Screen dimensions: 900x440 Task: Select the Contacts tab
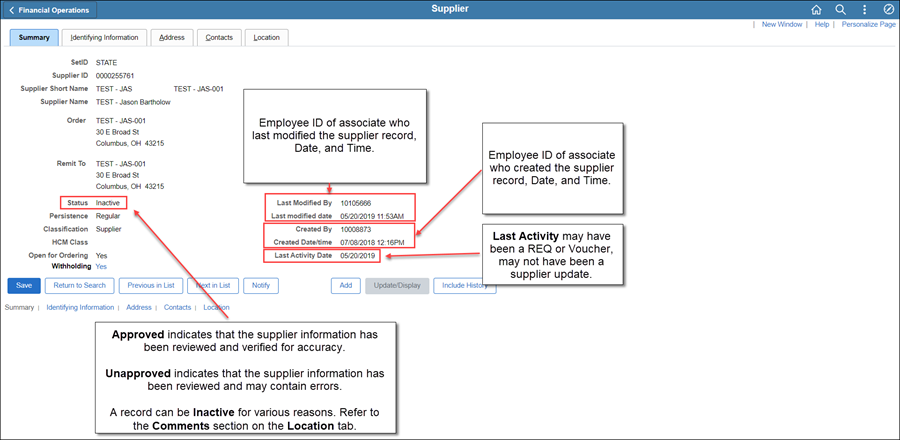[x=219, y=38]
